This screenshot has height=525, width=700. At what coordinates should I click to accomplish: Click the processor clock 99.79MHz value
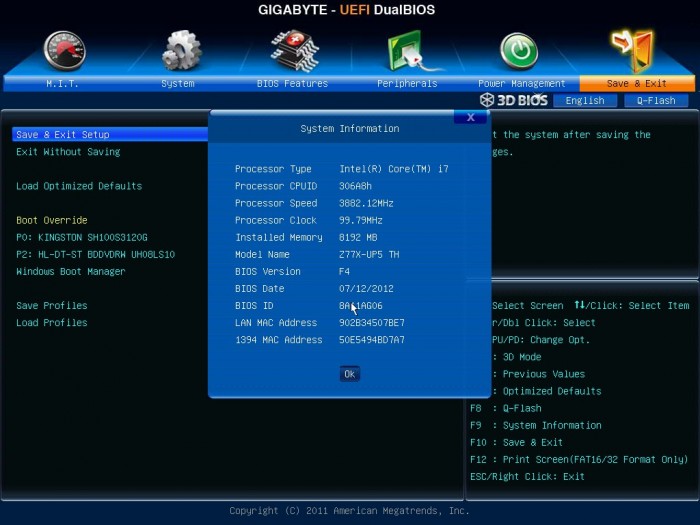click(361, 220)
